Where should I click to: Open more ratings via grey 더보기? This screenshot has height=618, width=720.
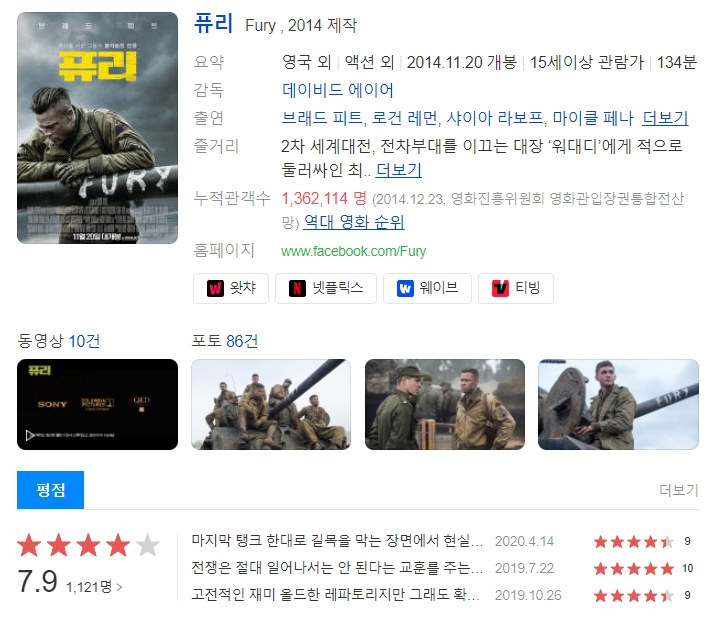(x=679, y=490)
